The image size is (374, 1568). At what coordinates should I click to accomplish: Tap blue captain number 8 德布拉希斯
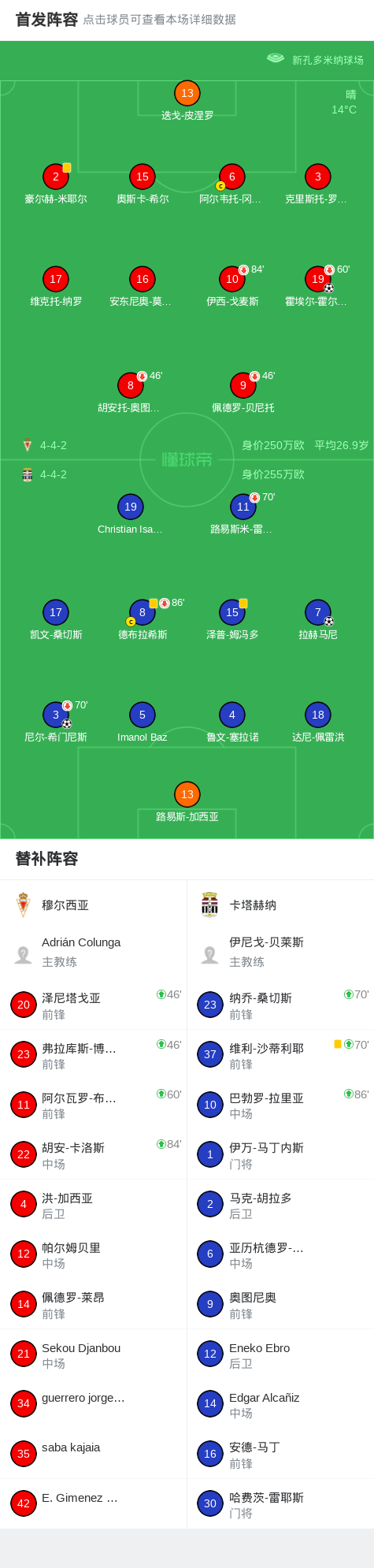(x=142, y=612)
